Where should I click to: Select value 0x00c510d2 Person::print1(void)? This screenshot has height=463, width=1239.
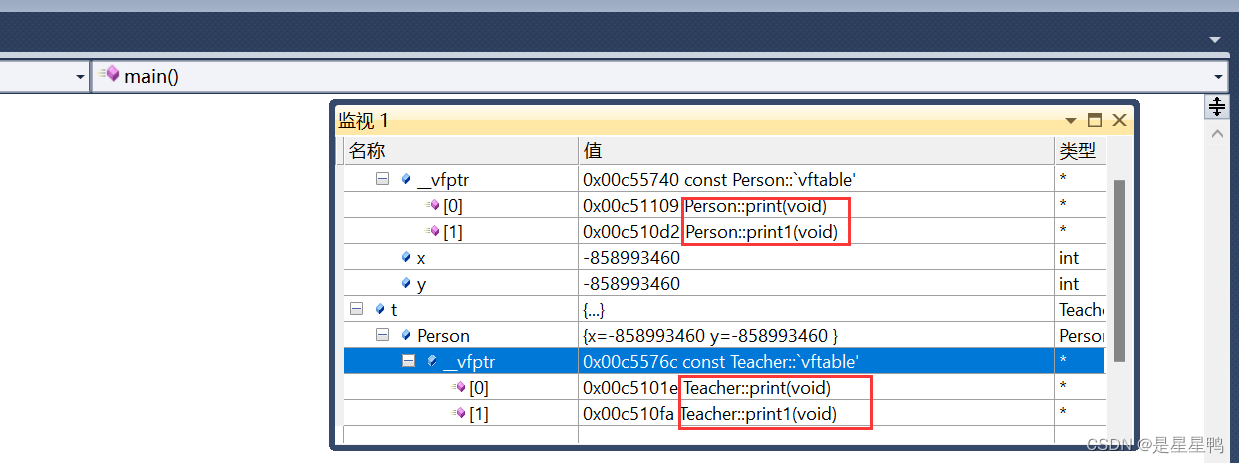click(710, 232)
